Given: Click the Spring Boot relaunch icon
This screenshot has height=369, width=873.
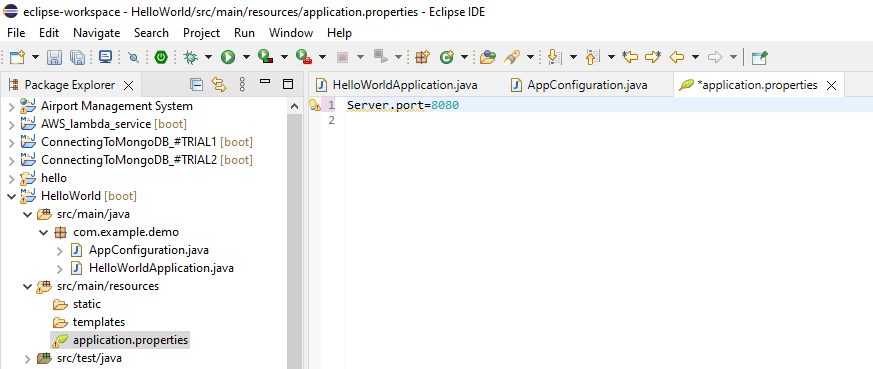Looking at the screenshot, I should tap(161, 57).
